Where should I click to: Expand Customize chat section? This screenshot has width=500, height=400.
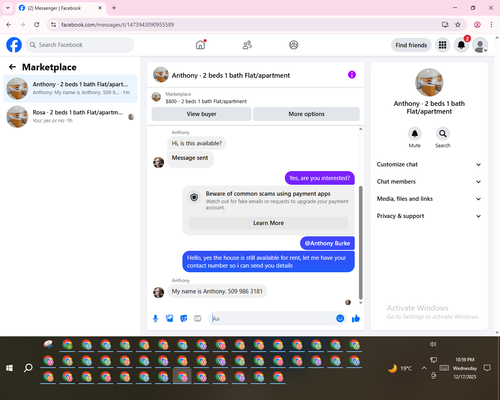(x=429, y=164)
